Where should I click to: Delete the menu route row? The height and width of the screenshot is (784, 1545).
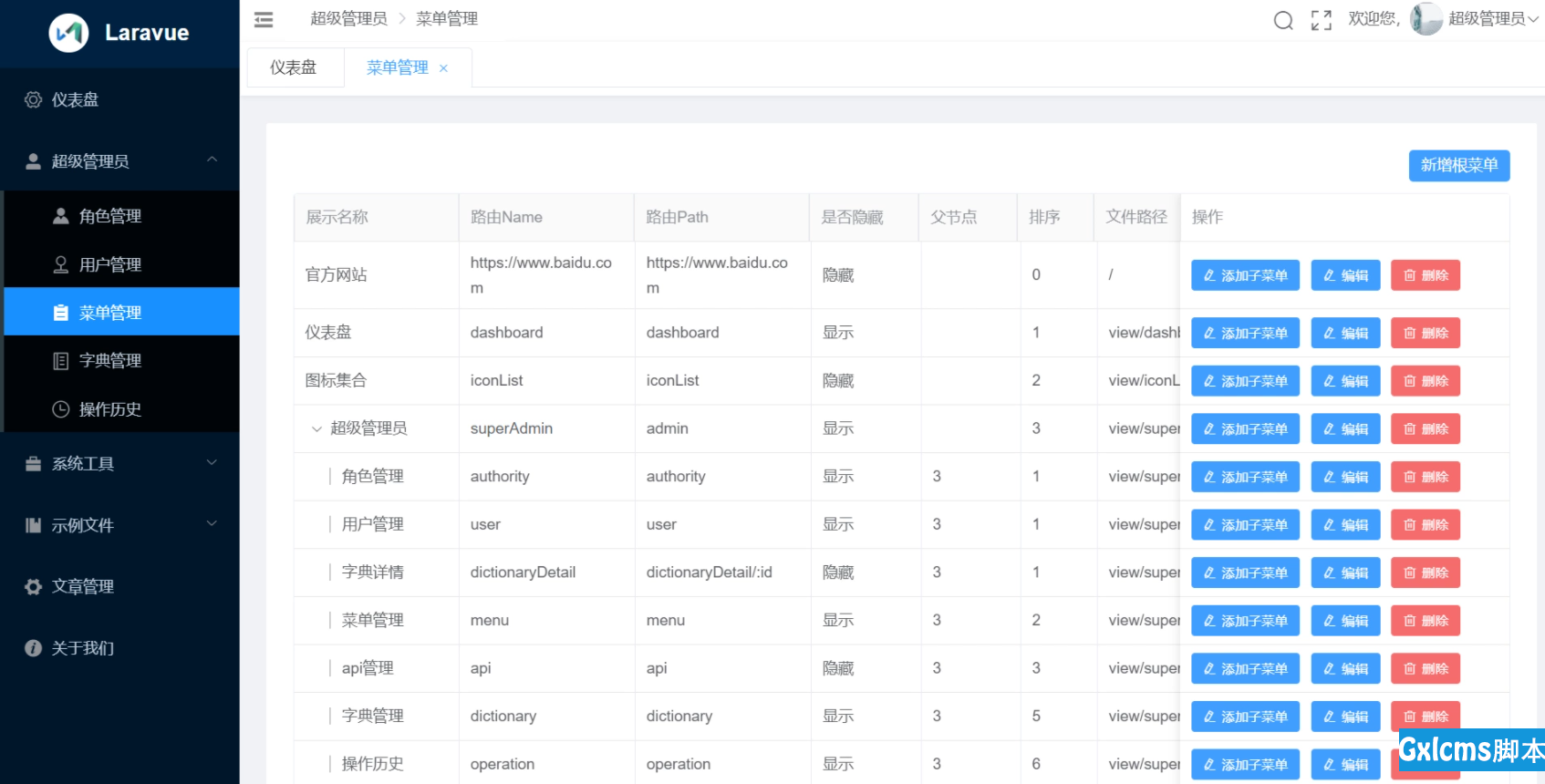[1426, 621]
